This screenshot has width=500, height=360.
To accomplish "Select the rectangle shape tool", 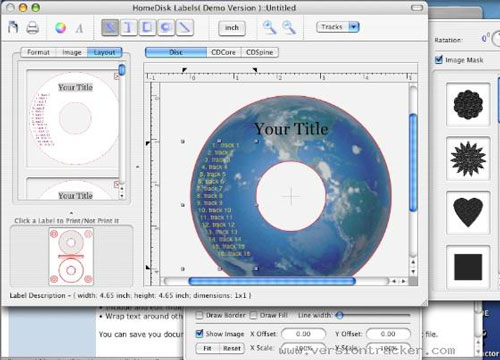I will click(x=147, y=27).
